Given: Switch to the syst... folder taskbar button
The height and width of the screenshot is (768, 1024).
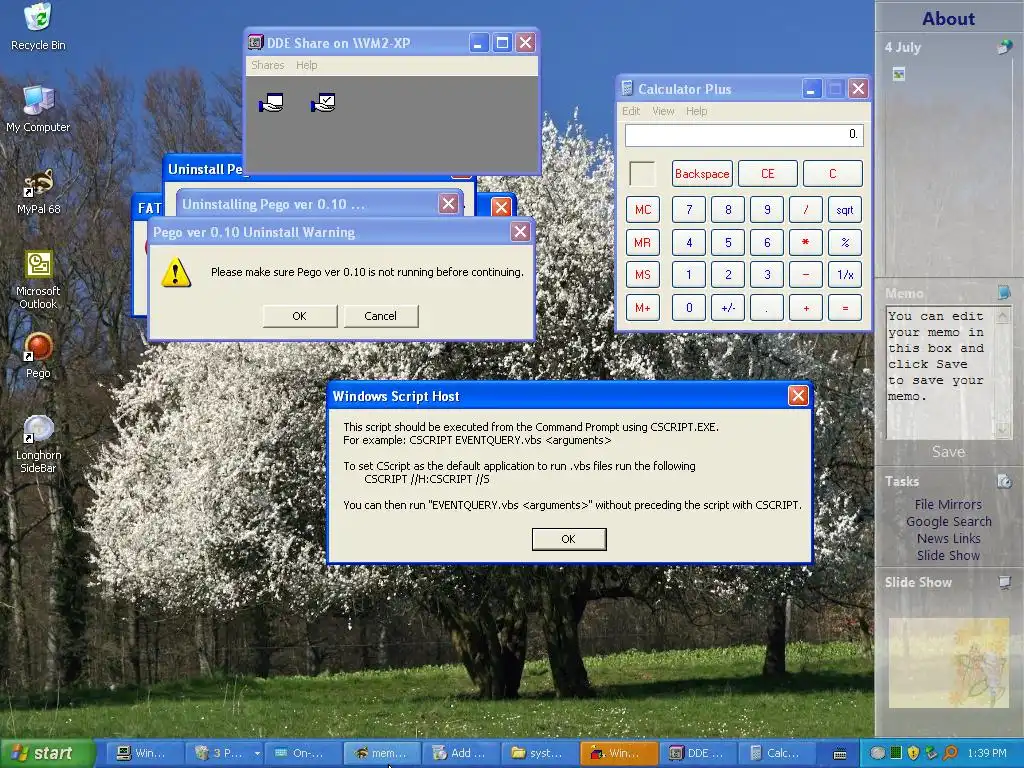Looking at the screenshot, I should click(x=539, y=753).
